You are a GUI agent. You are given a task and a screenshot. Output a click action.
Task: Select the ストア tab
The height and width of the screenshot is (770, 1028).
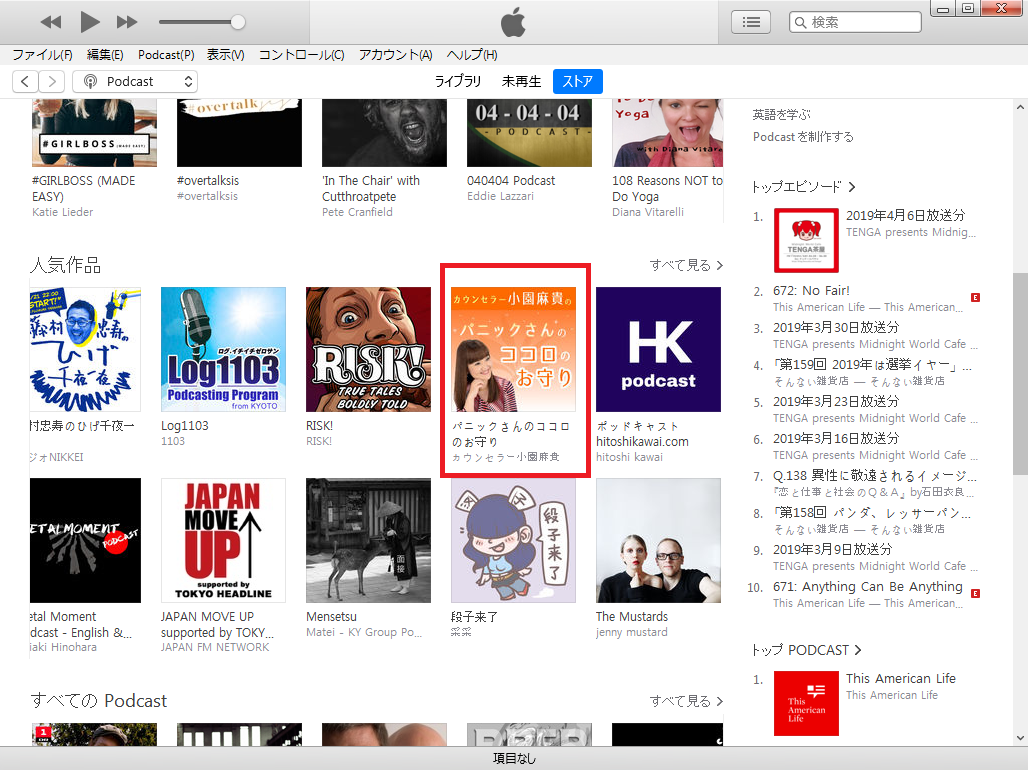pos(578,81)
